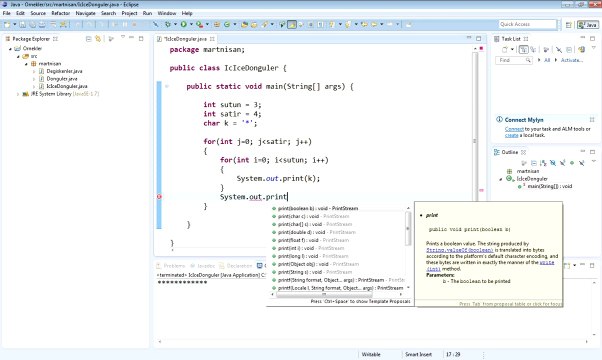Click Collapse All icon in Outline
Screen dimensions: 602x360
coord(534,163)
